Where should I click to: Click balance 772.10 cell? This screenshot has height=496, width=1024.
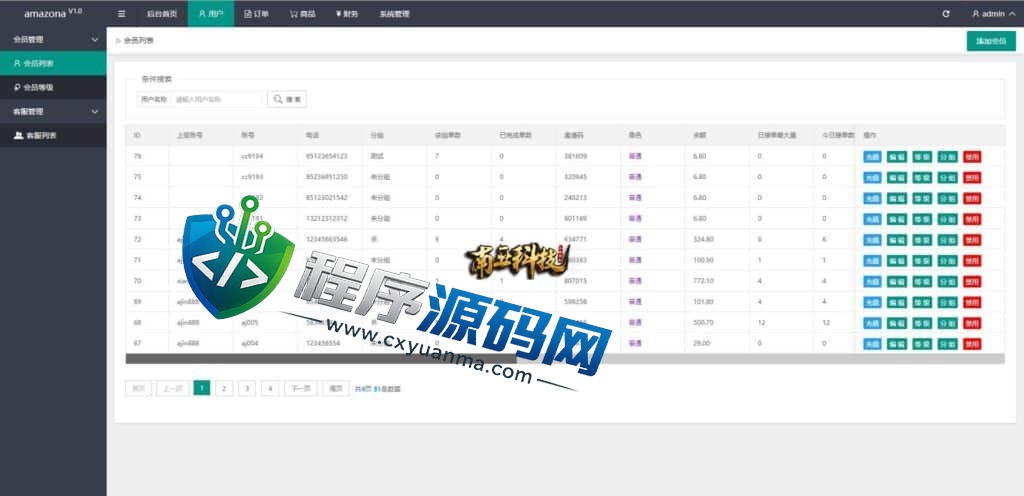(x=703, y=281)
